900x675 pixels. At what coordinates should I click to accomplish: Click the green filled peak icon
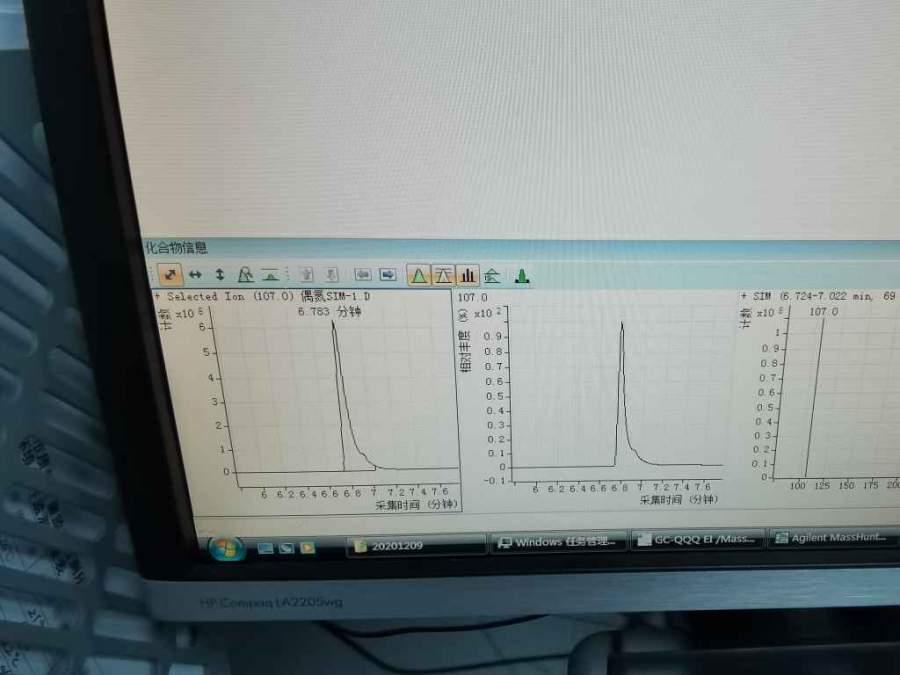click(x=522, y=276)
